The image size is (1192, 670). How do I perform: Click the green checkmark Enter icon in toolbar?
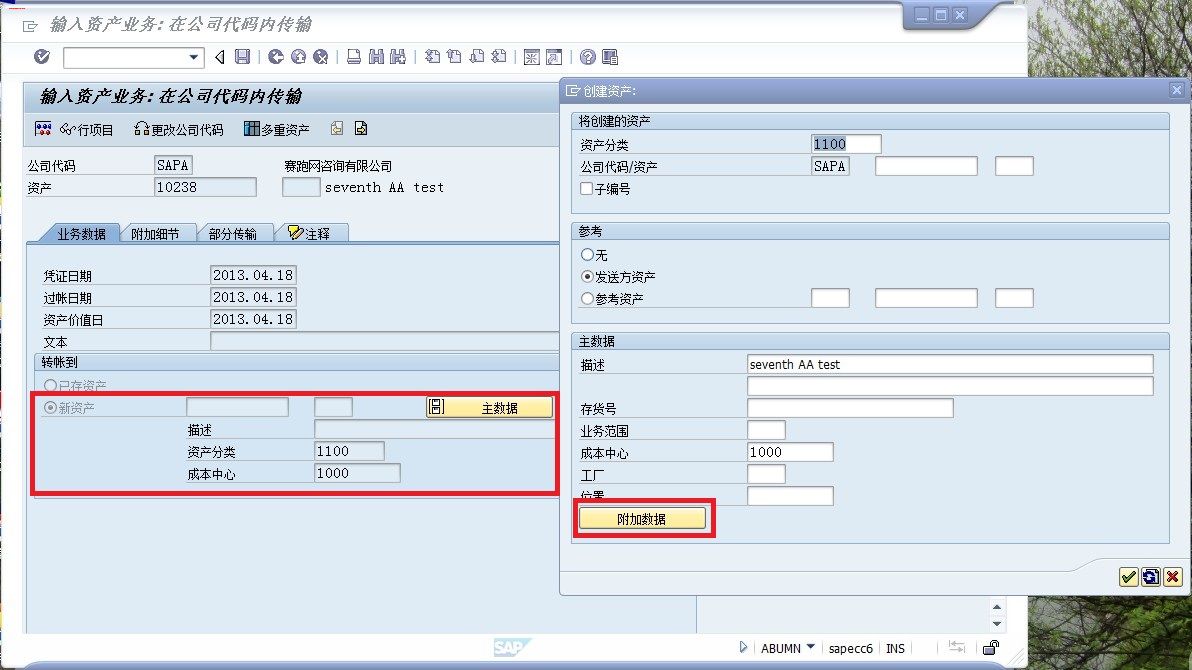42,56
